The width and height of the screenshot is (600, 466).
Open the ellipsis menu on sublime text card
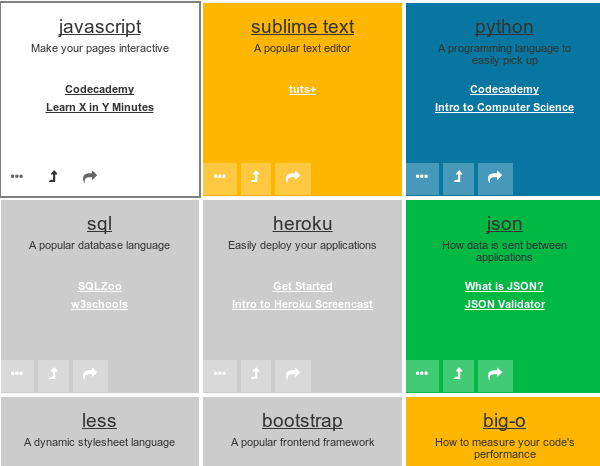point(220,176)
